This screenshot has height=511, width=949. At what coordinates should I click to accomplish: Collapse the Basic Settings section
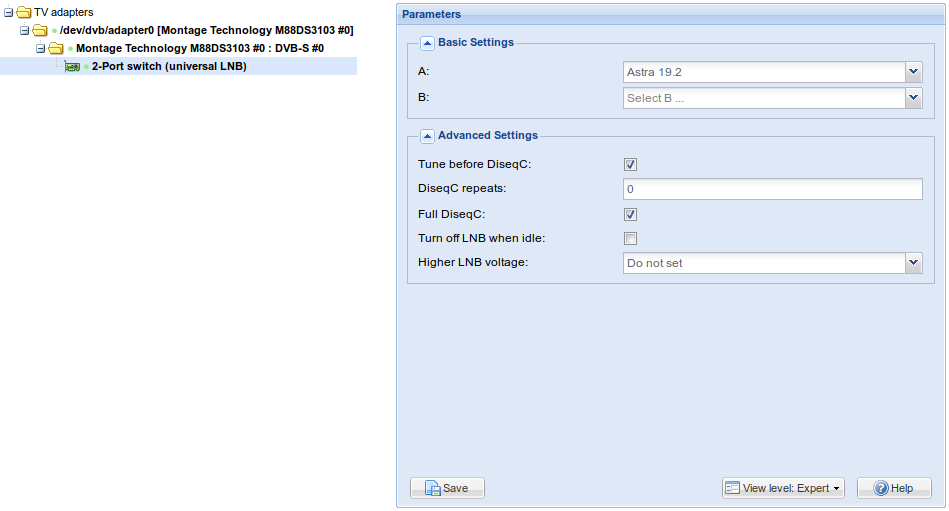[427, 43]
